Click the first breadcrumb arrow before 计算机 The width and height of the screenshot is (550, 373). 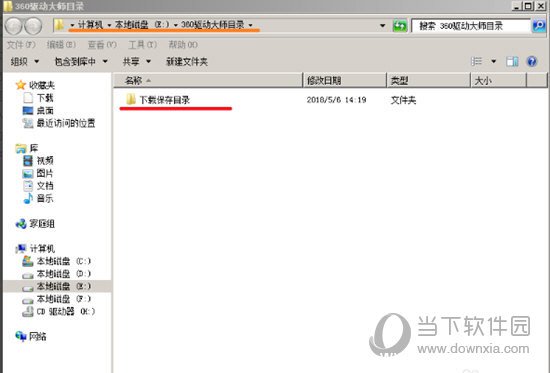point(72,25)
